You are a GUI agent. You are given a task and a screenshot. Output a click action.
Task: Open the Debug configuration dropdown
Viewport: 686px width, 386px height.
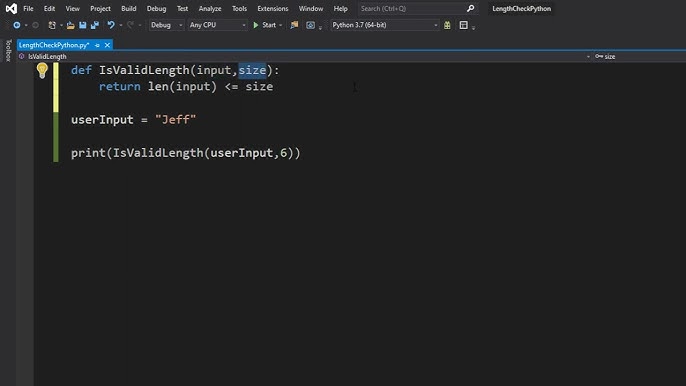[x=166, y=25]
